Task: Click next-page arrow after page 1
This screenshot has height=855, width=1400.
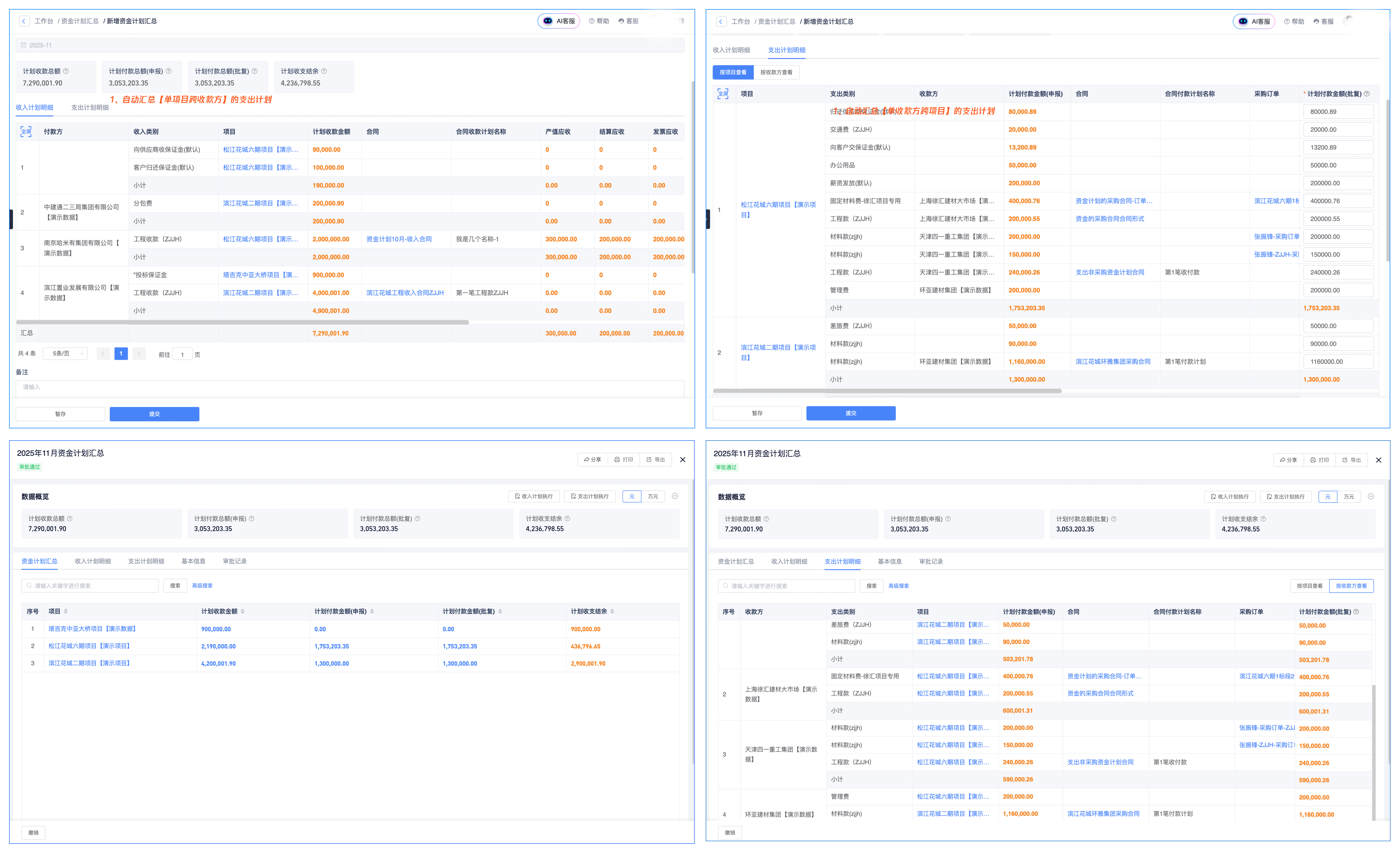Action: point(139,353)
